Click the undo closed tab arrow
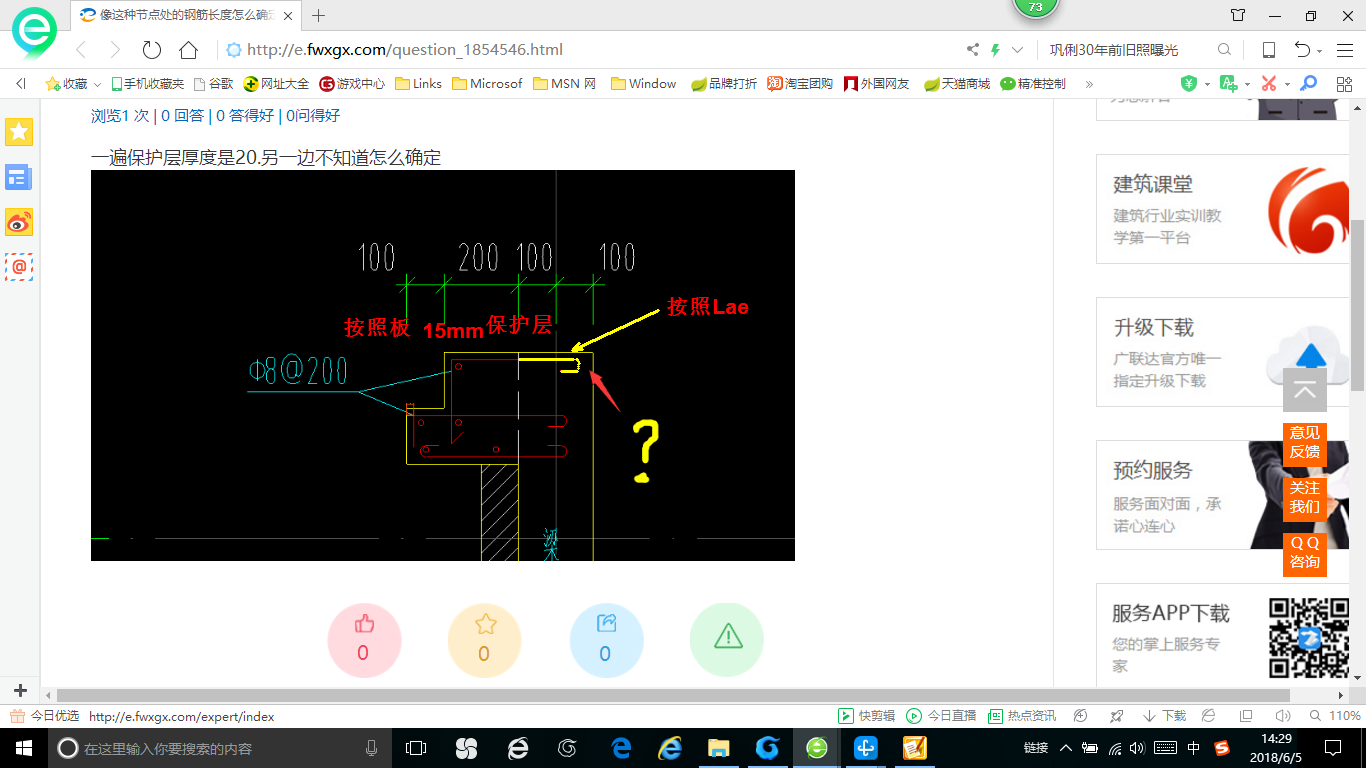1366x768 pixels. point(1302,50)
